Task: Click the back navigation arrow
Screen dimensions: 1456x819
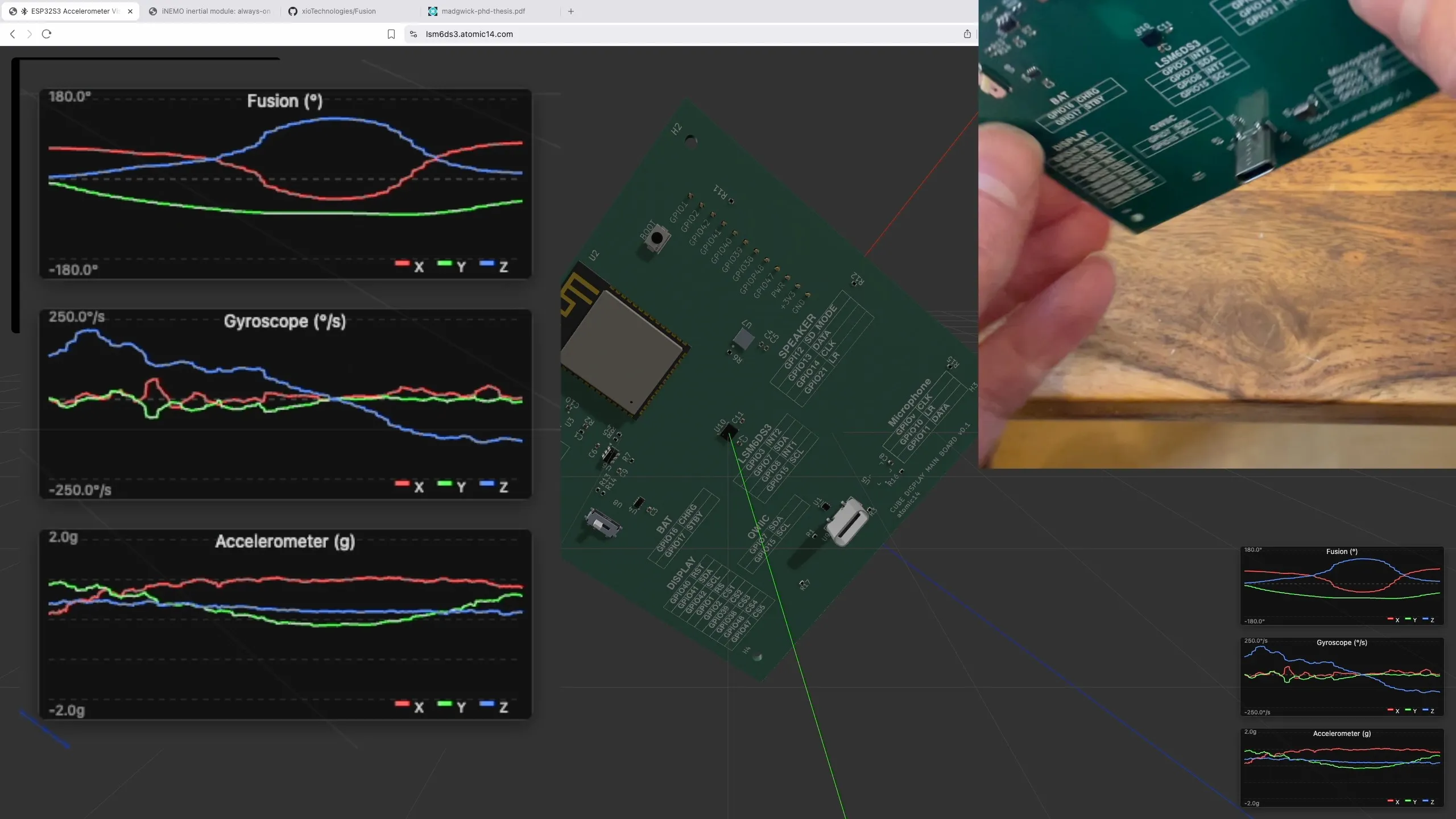Action: [13, 34]
